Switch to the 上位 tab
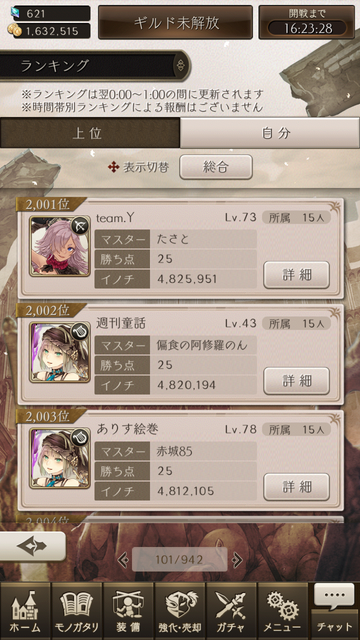 [89, 133]
